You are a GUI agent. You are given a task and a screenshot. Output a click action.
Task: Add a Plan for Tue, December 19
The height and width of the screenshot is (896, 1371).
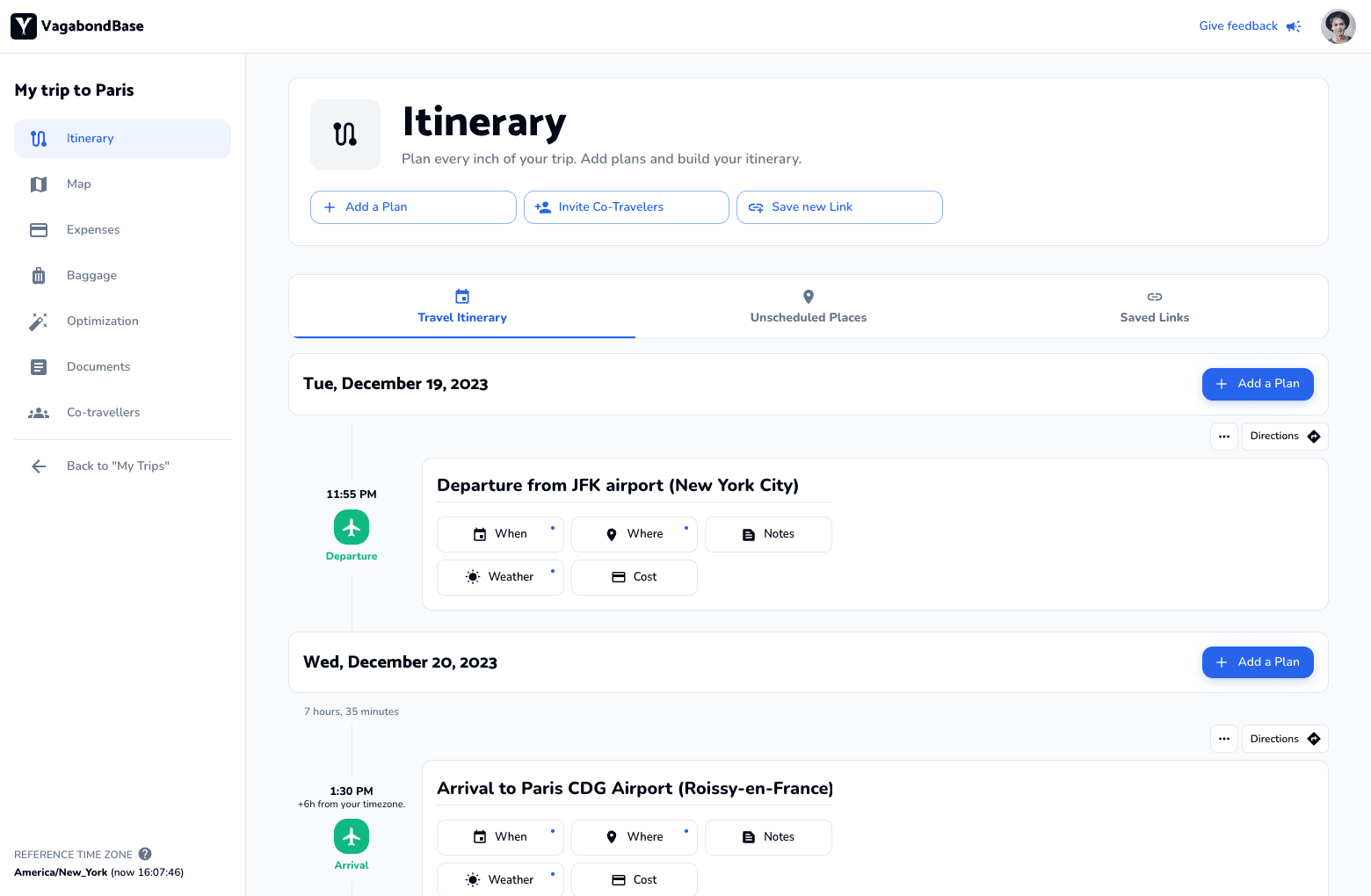pos(1257,384)
